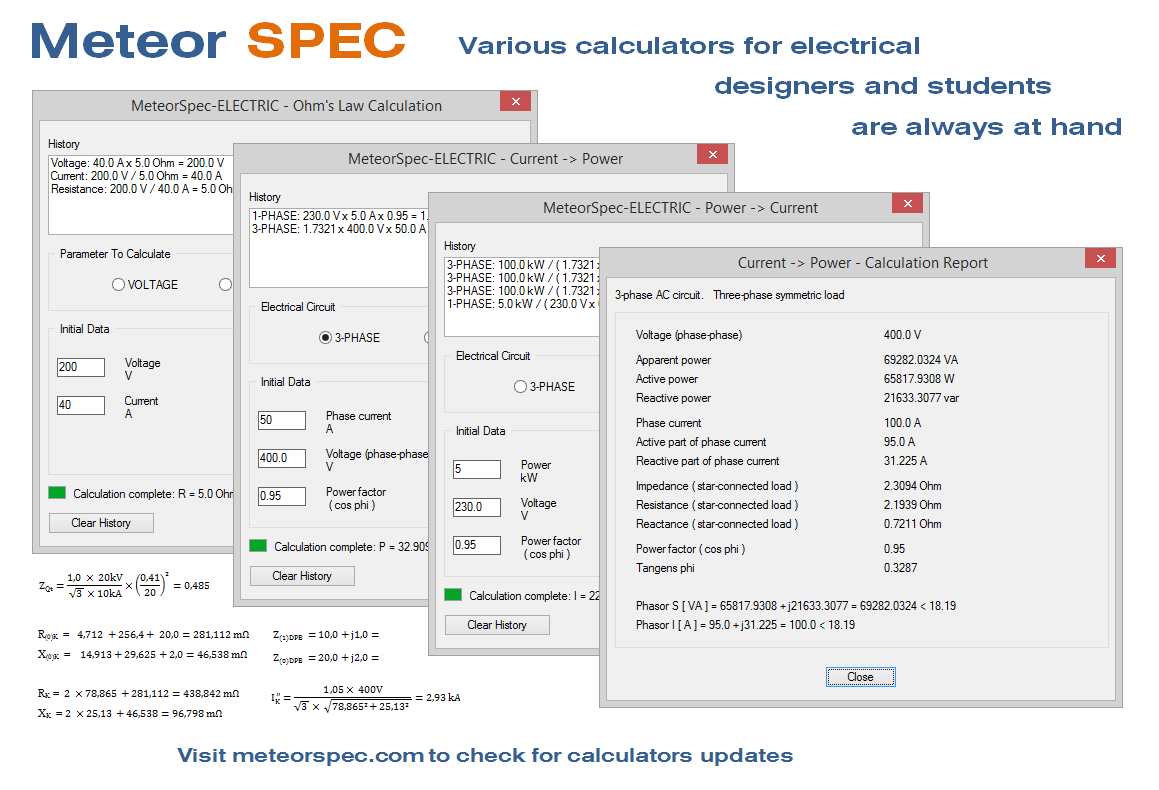Close the Calculation Report window via X
Viewport: 1159px width, 790px height.
coord(1101,258)
